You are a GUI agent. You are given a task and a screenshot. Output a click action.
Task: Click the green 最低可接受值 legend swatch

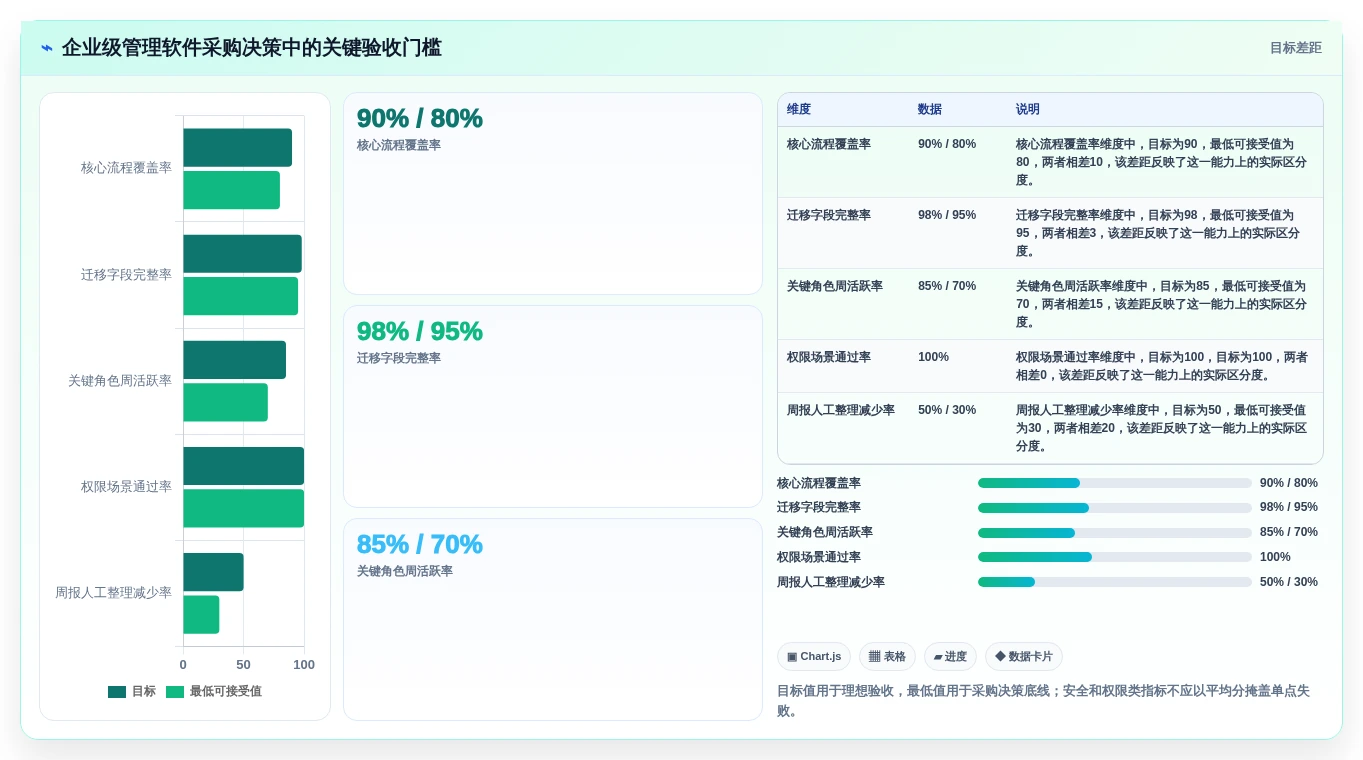[x=175, y=691]
